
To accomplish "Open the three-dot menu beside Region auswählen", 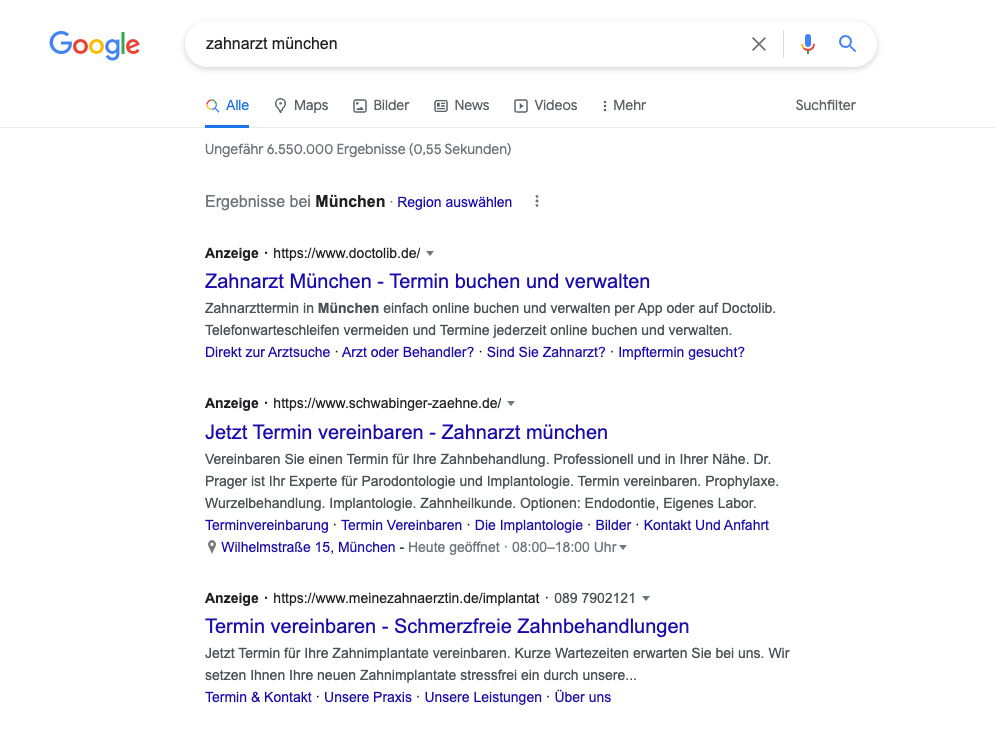I will [537, 202].
